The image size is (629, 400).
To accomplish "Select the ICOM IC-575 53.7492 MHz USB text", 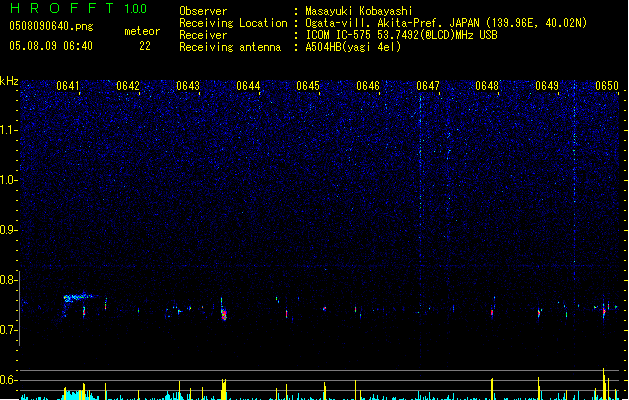I will click(x=402, y=35).
